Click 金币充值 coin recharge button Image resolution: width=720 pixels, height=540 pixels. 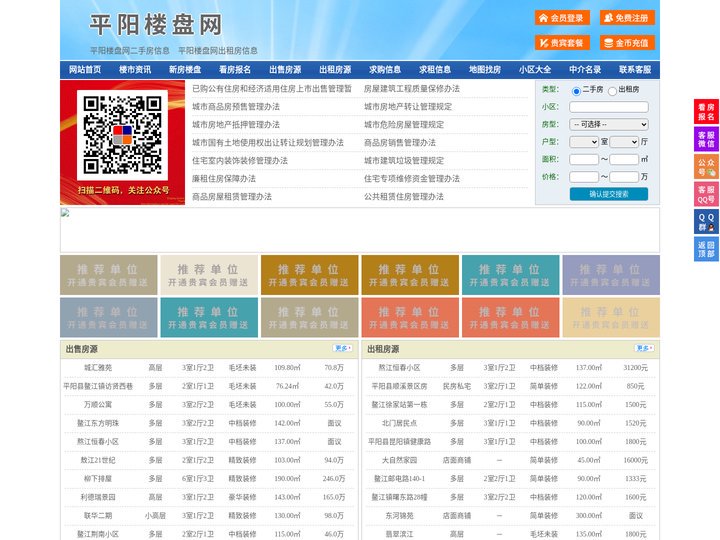coord(627,43)
